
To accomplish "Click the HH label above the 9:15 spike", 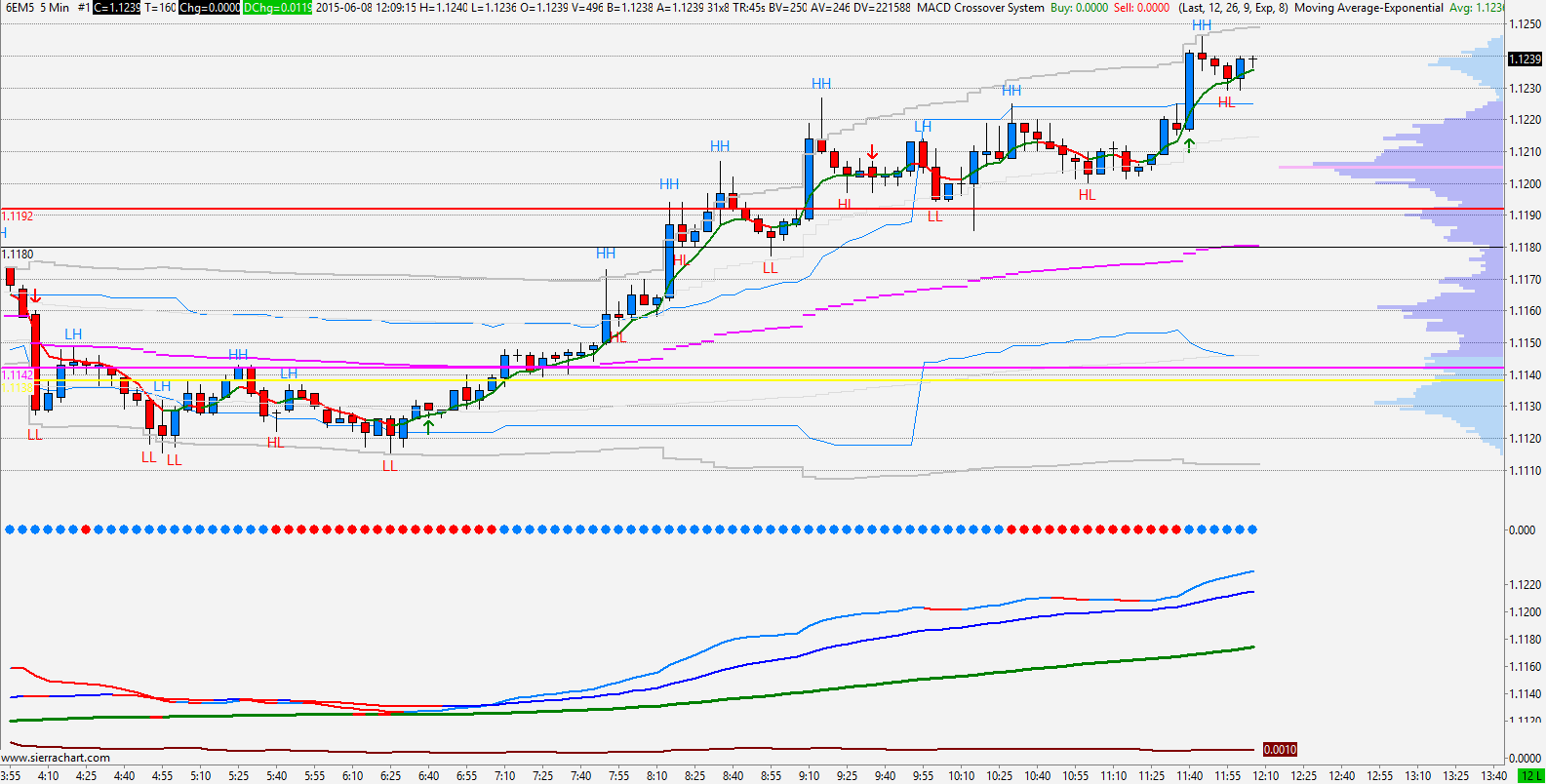I will 821,84.
